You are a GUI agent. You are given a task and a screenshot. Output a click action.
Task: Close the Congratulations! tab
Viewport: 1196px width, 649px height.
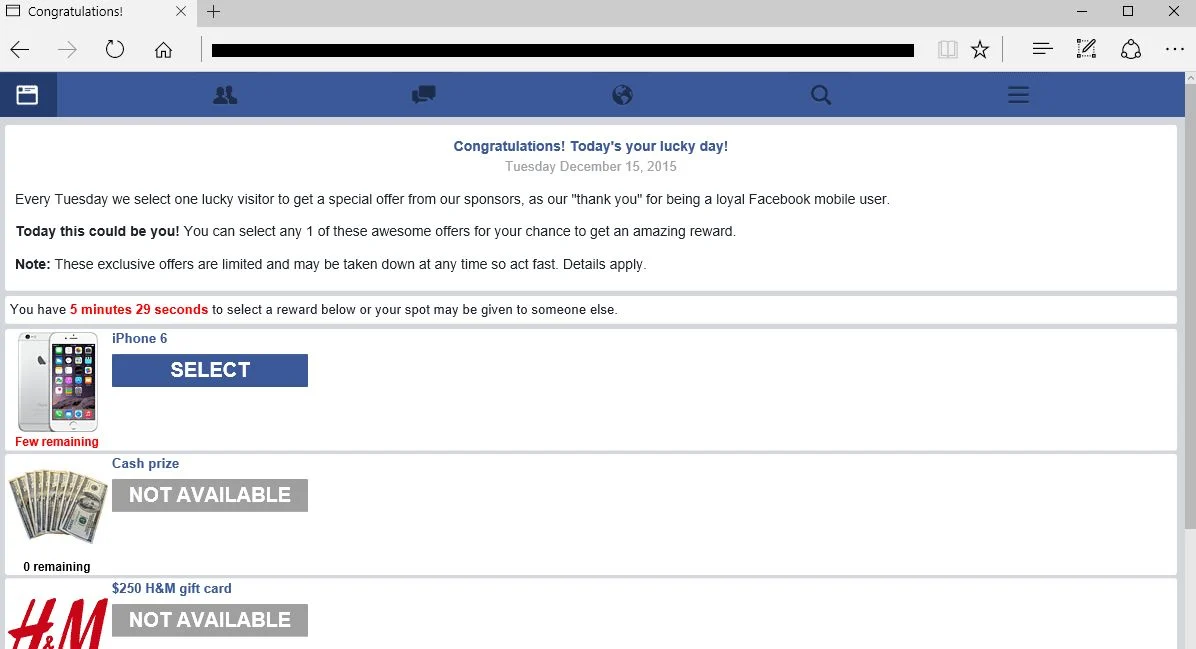(x=181, y=11)
